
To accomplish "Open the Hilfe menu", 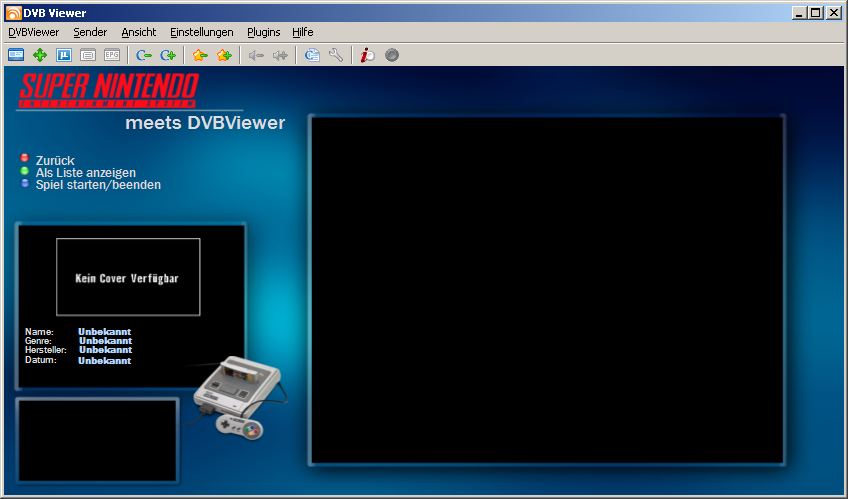I will (303, 32).
